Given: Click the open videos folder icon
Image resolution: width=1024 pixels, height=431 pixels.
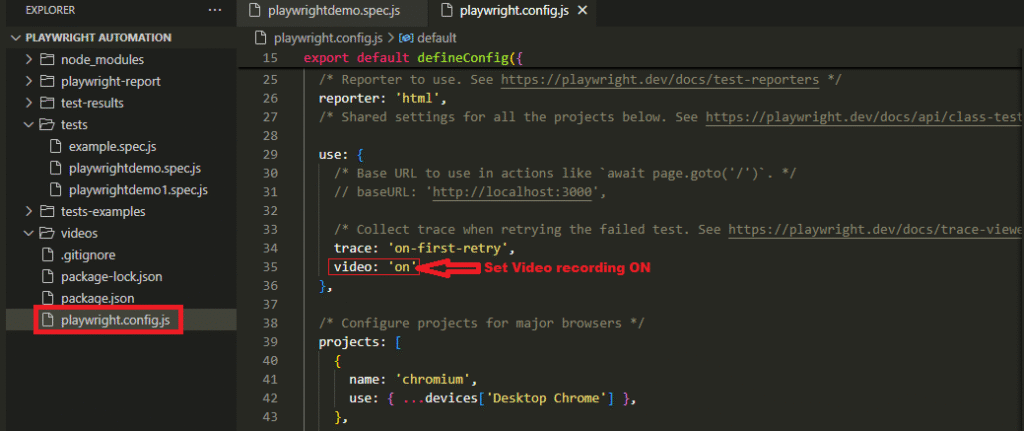Looking at the screenshot, I should [46, 233].
